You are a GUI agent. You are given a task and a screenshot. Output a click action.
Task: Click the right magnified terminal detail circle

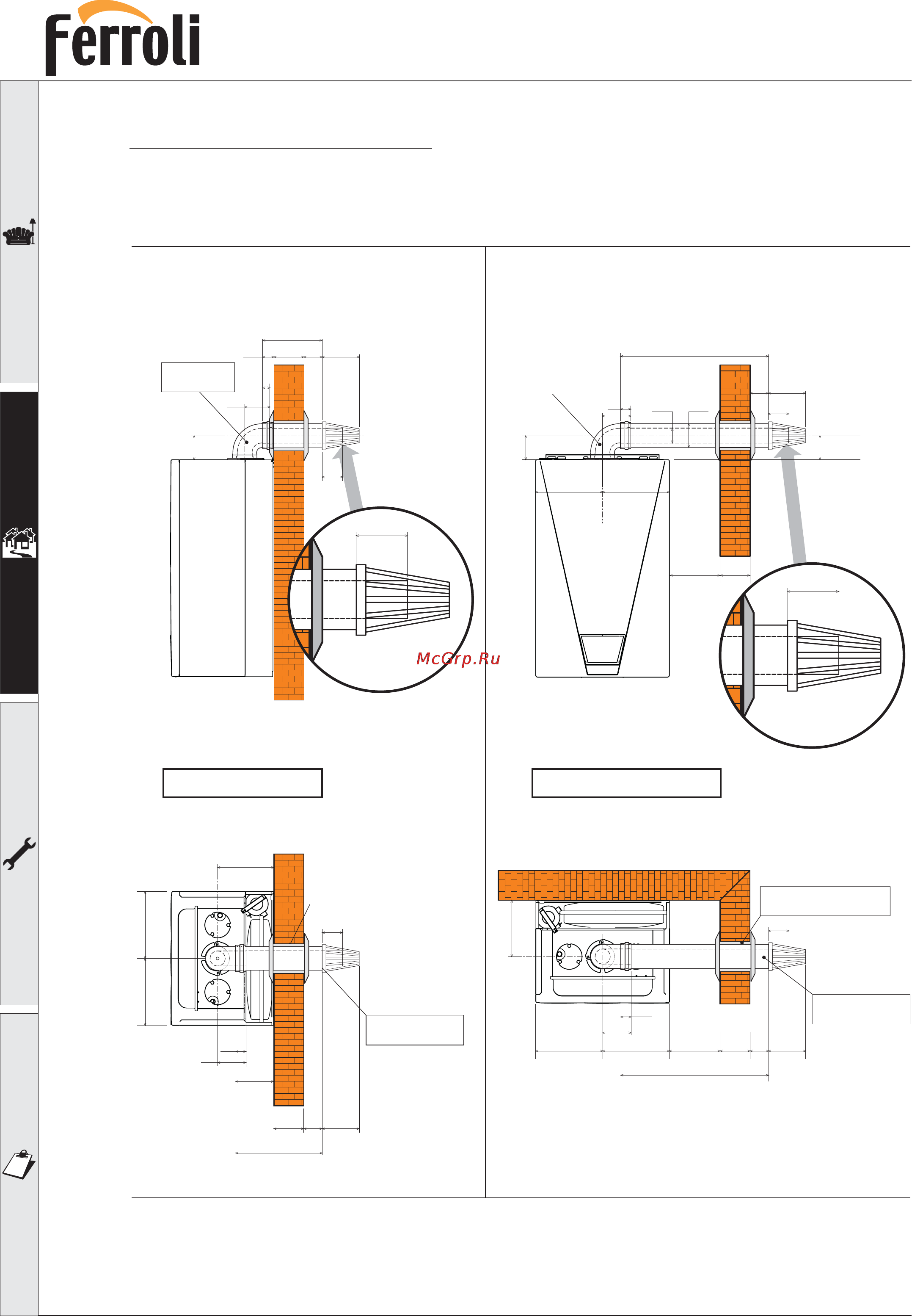coord(812,655)
